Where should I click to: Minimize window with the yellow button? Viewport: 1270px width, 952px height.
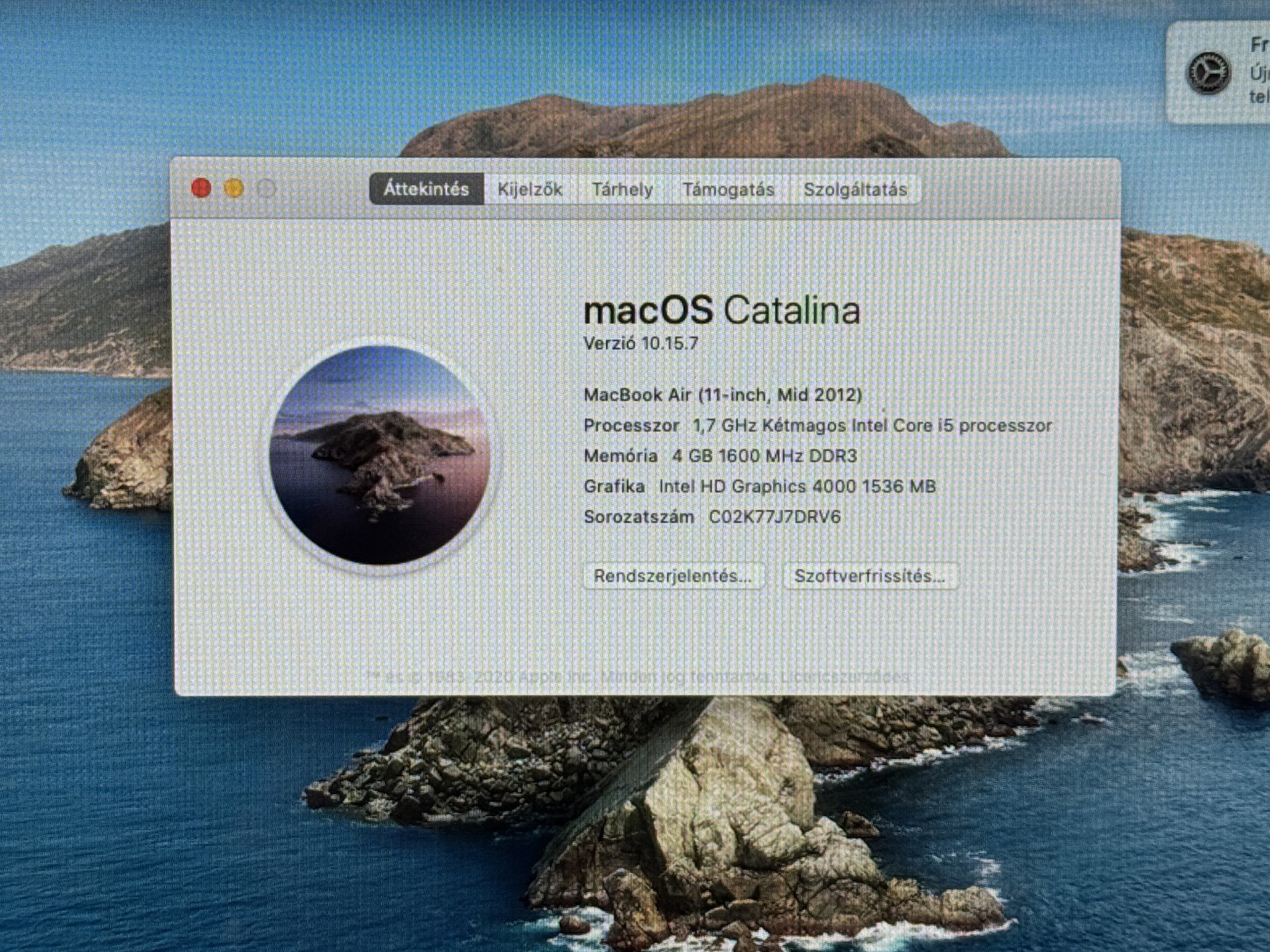[x=234, y=188]
